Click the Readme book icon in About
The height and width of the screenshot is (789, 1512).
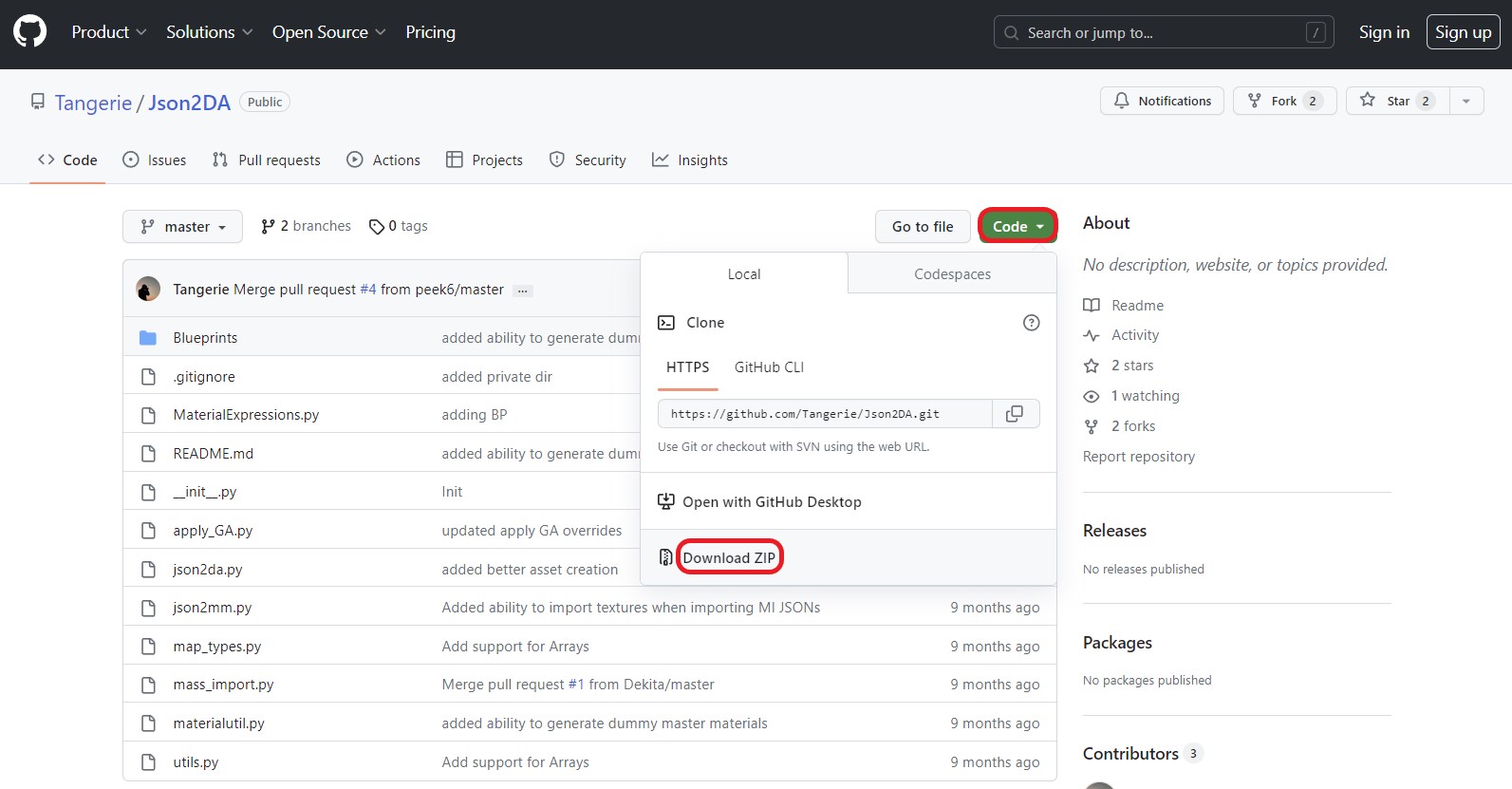tap(1092, 306)
